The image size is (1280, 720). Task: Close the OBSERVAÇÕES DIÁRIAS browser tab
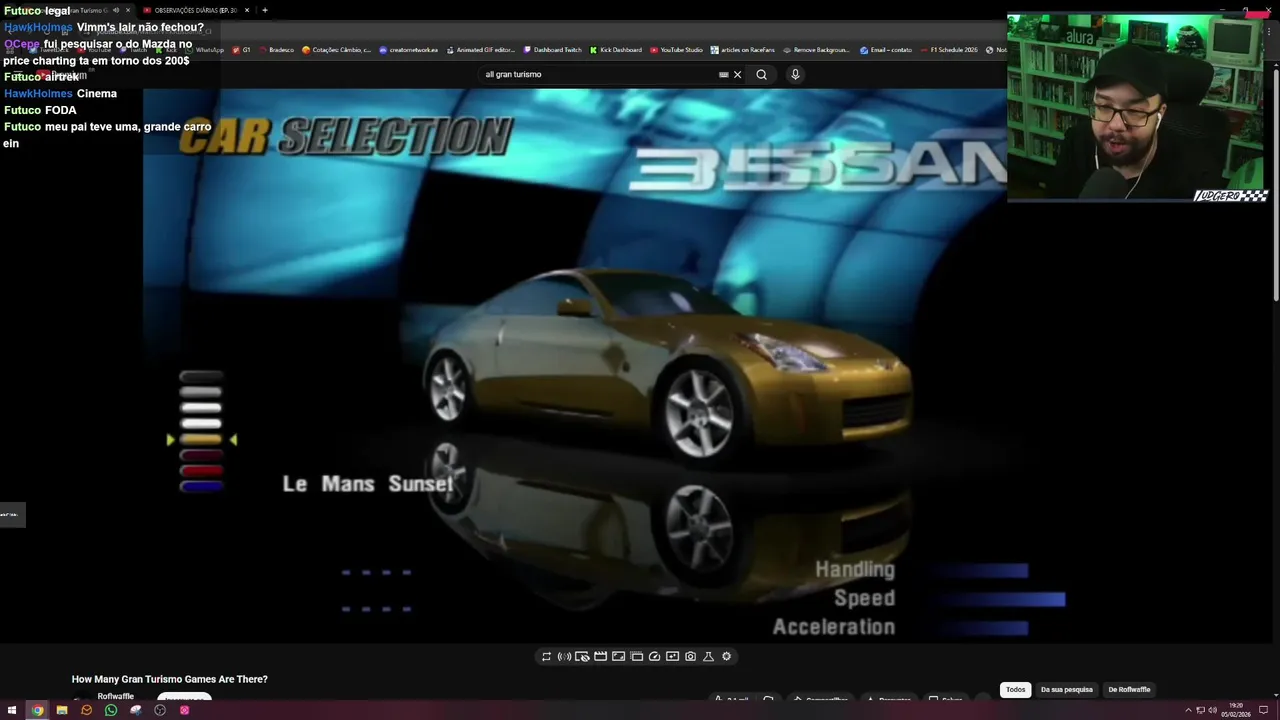tap(247, 10)
